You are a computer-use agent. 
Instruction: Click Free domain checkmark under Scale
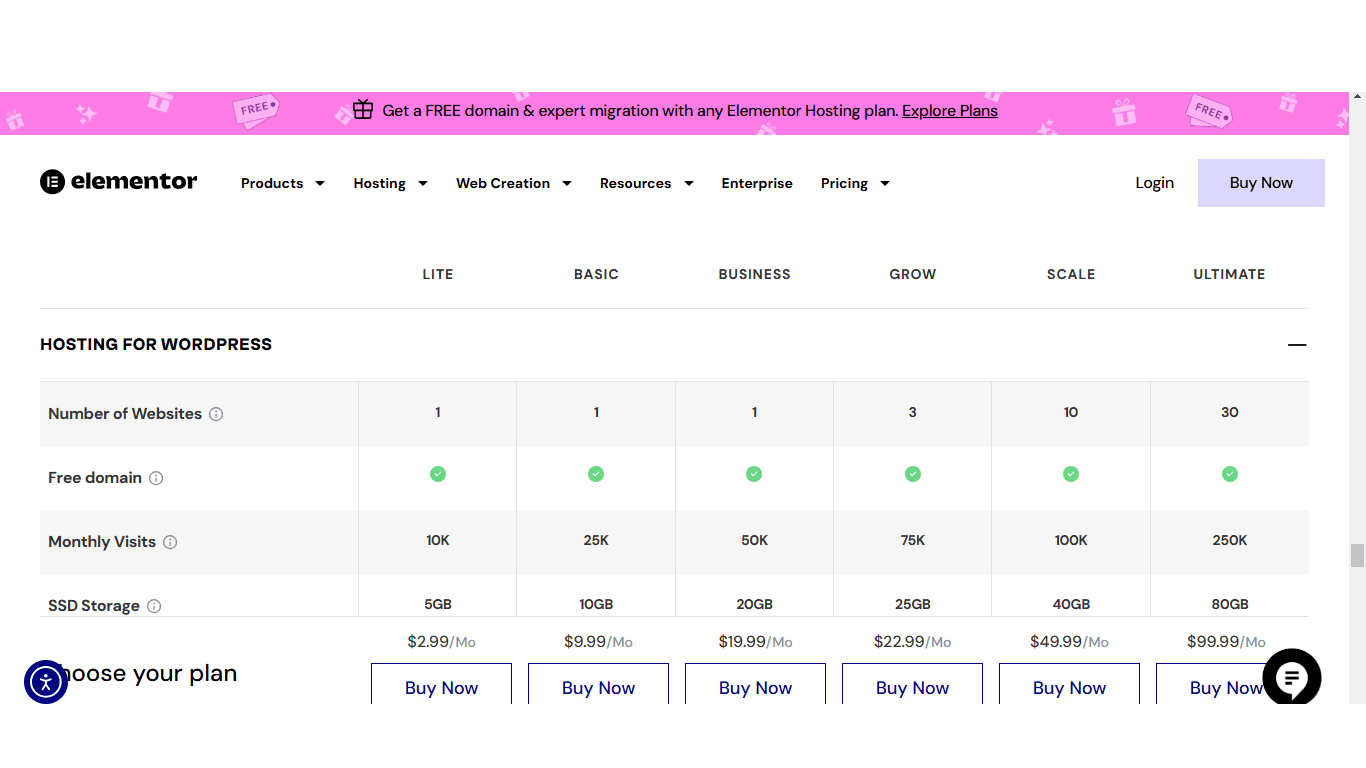pyautogui.click(x=1071, y=474)
